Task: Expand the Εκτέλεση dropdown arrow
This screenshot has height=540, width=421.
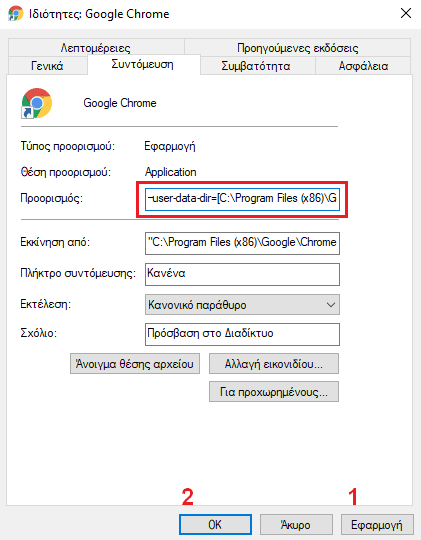Action: pyautogui.click(x=331, y=305)
